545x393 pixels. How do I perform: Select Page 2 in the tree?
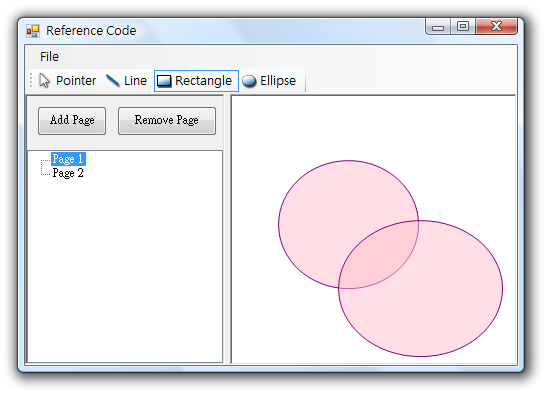(68, 173)
